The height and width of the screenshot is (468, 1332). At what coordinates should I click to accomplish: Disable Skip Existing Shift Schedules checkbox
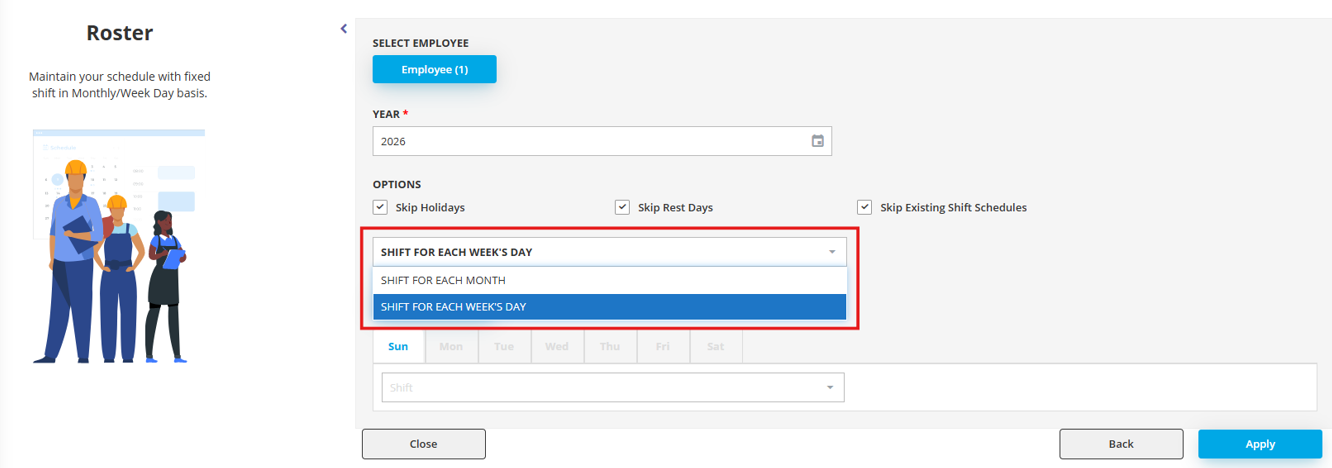pos(864,208)
